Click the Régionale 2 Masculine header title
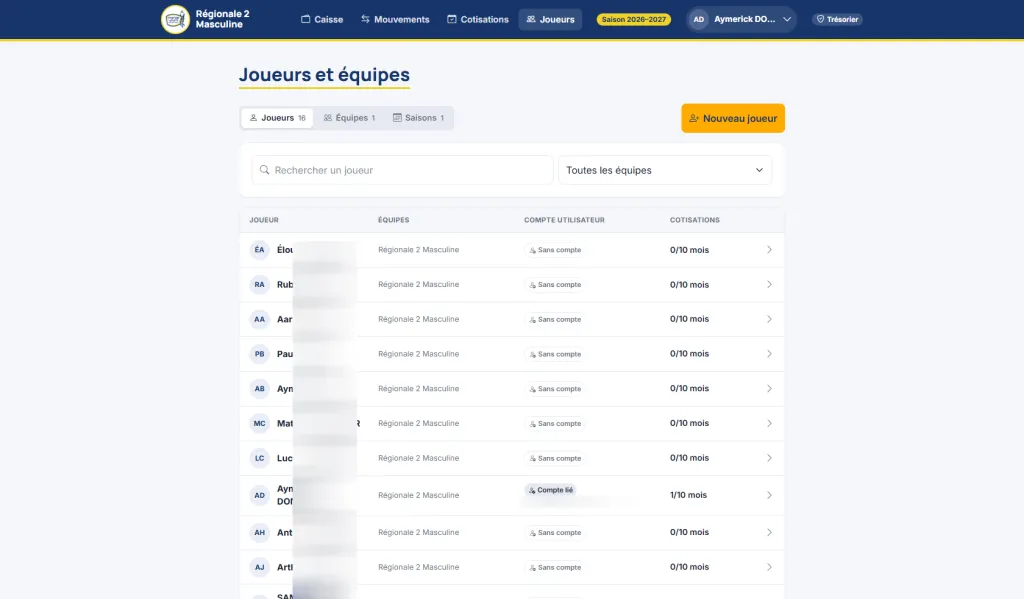The image size is (1024, 599). pyautogui.click(x=223, y=19)
